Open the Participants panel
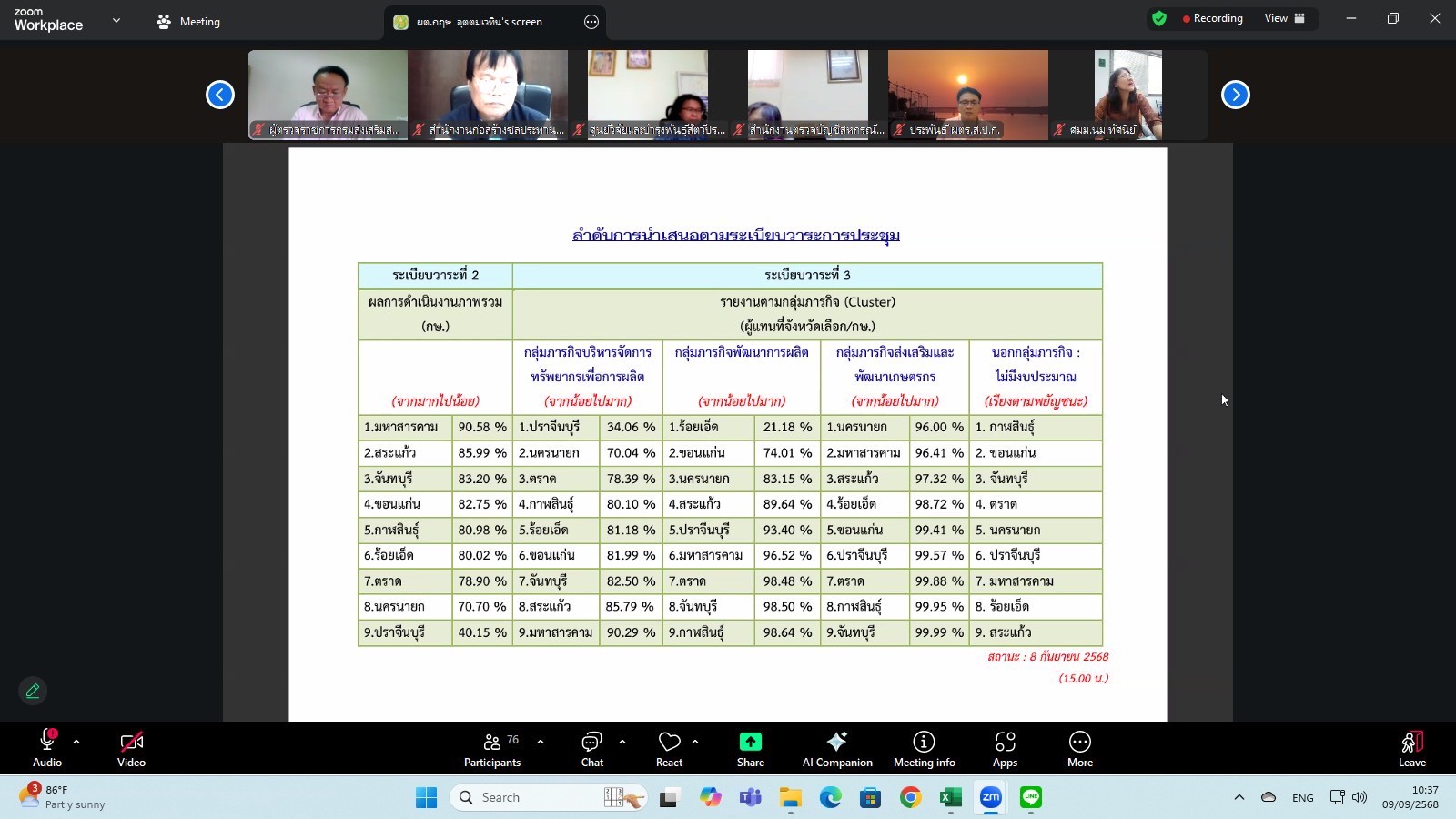Image resolution: width=1456 pixels, height=819 pixels. click(x=492, y=748)
